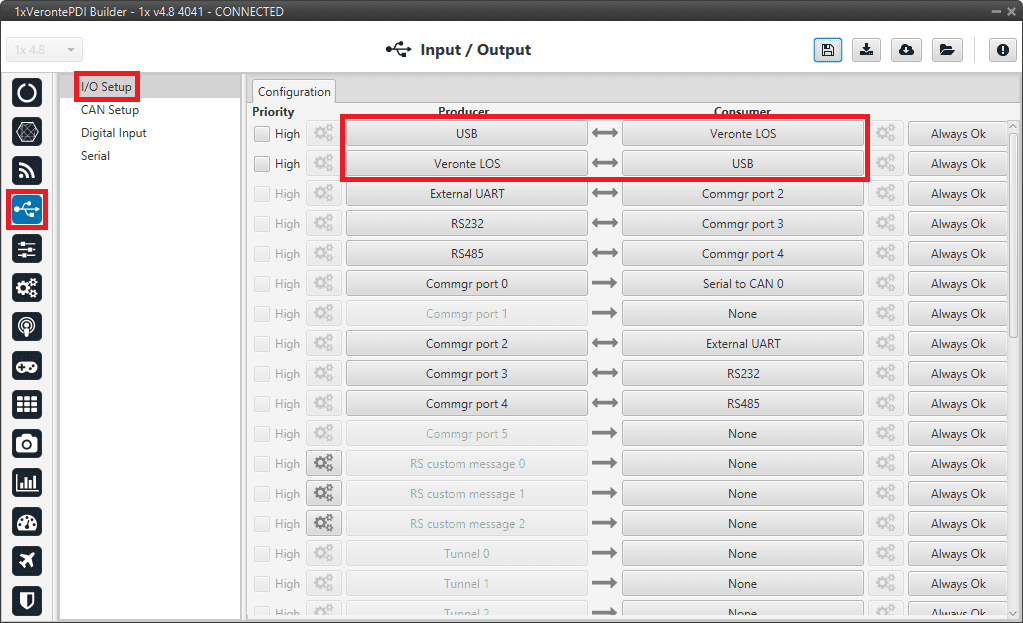Check the High priority box for External UART
Viewport: 1023px width, 623px height.
tap(262, 194)
